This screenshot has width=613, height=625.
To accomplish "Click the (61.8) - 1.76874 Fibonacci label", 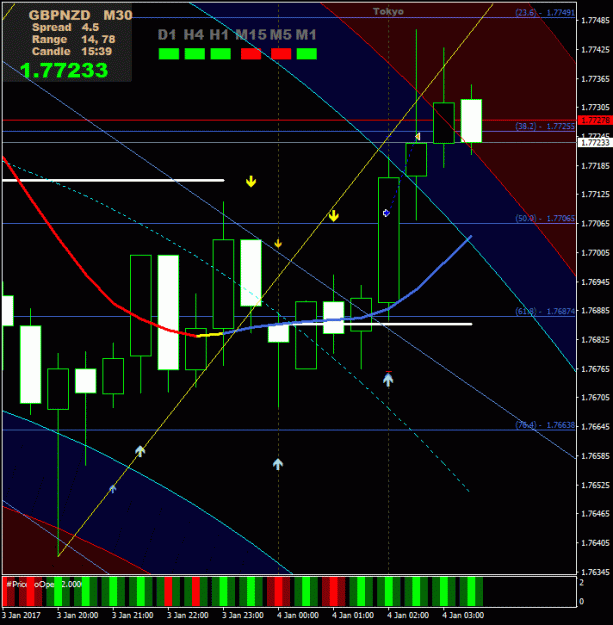I will click(x=545, y=311).
